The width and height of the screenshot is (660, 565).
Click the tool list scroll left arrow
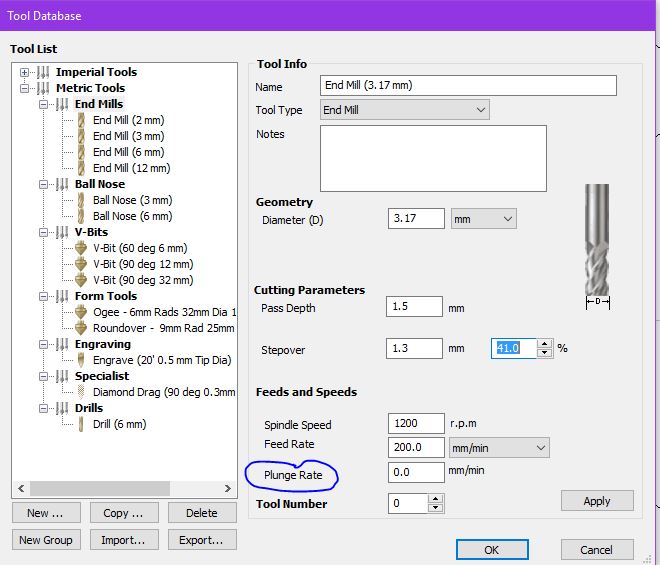(21, 489)
